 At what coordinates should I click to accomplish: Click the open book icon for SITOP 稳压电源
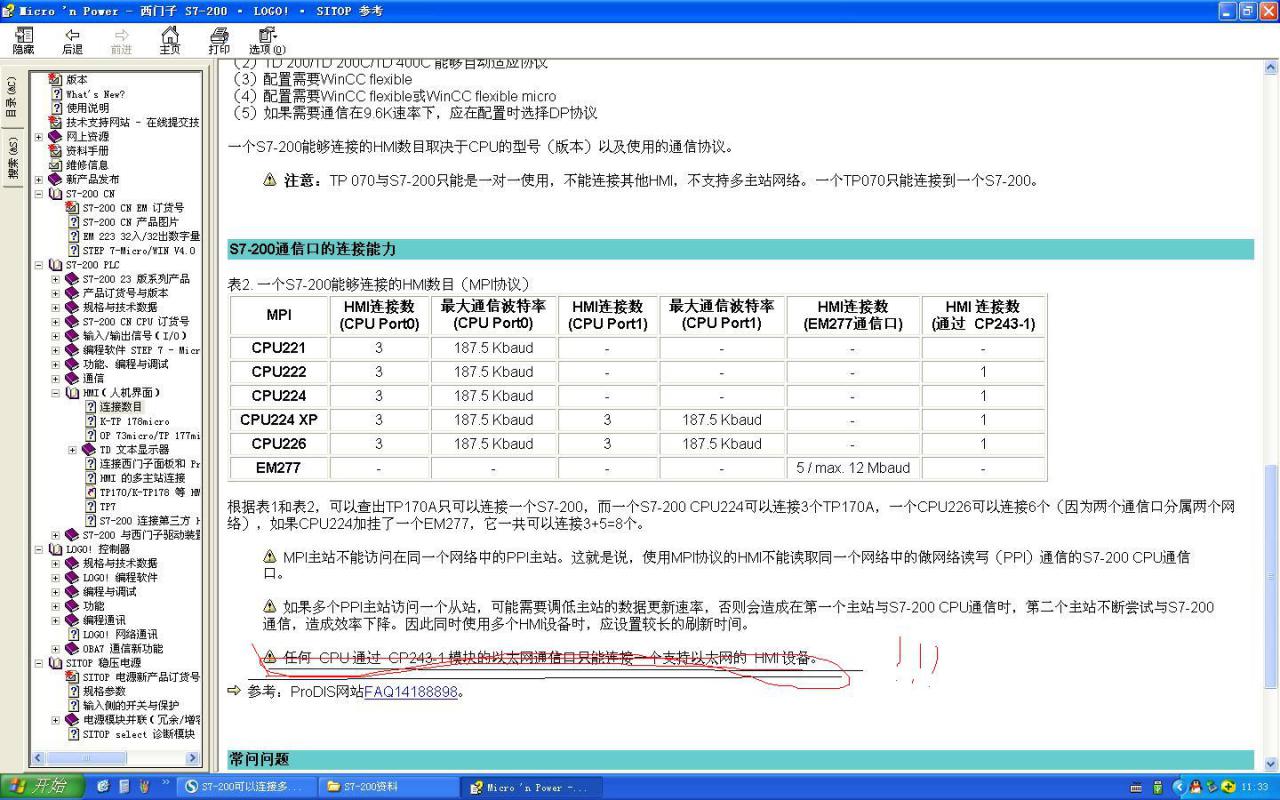(x=55, y=663)
